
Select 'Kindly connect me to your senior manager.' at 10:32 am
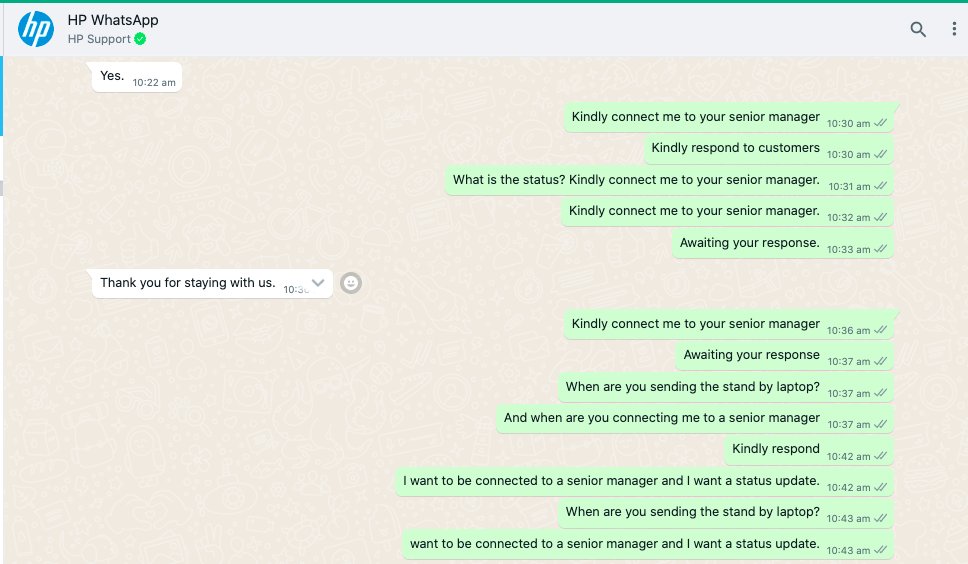pos(727,212)
